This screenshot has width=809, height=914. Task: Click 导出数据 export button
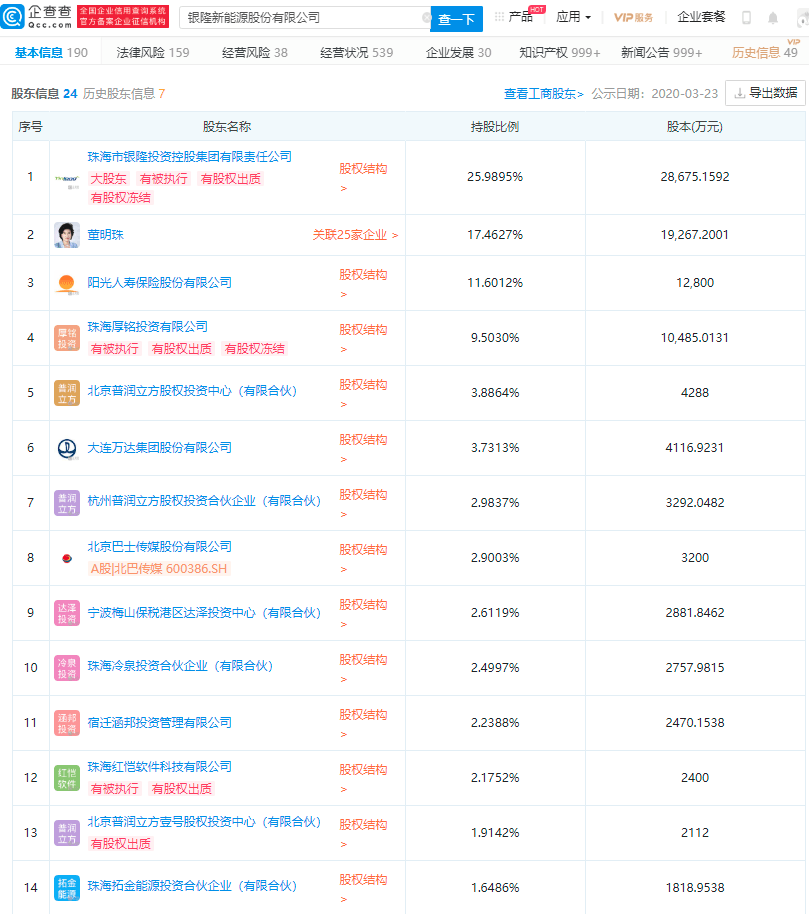pos(765,93)
